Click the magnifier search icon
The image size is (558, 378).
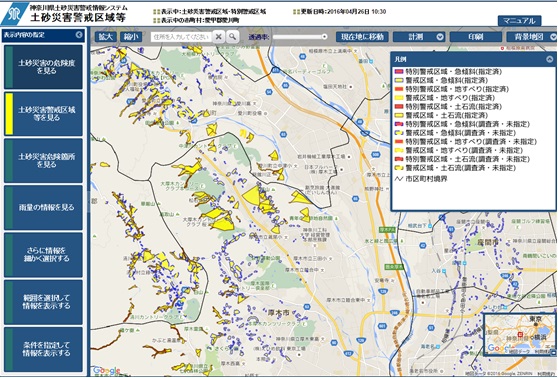232,36
